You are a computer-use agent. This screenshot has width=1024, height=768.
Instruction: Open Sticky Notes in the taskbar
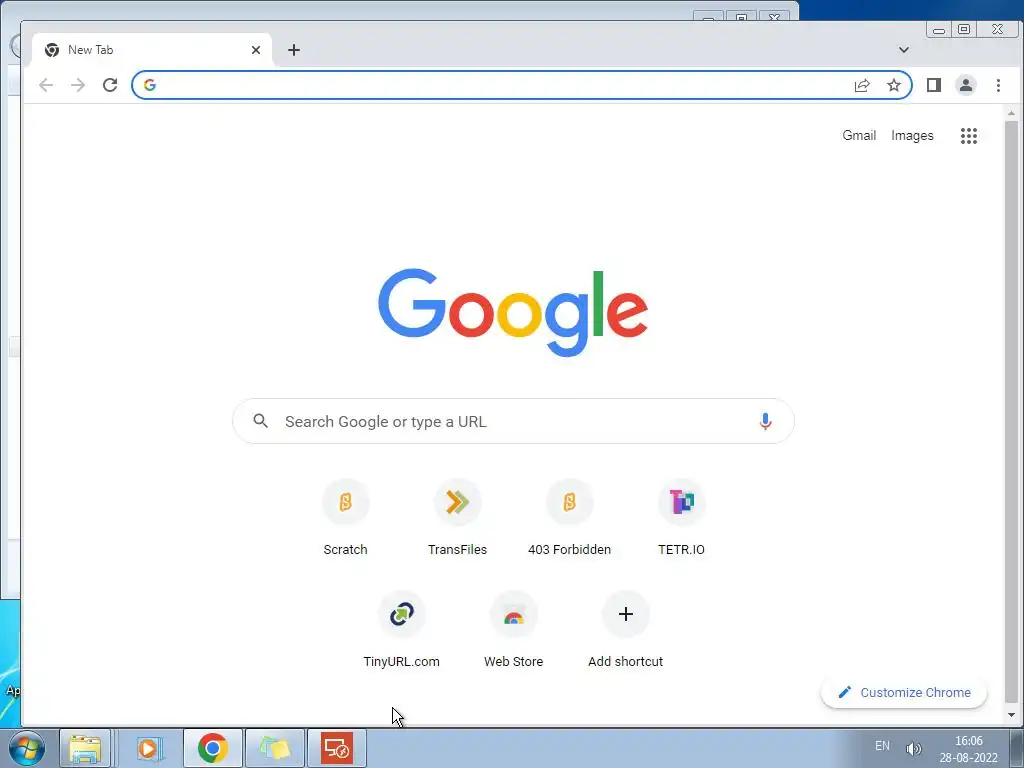[274, 748]
